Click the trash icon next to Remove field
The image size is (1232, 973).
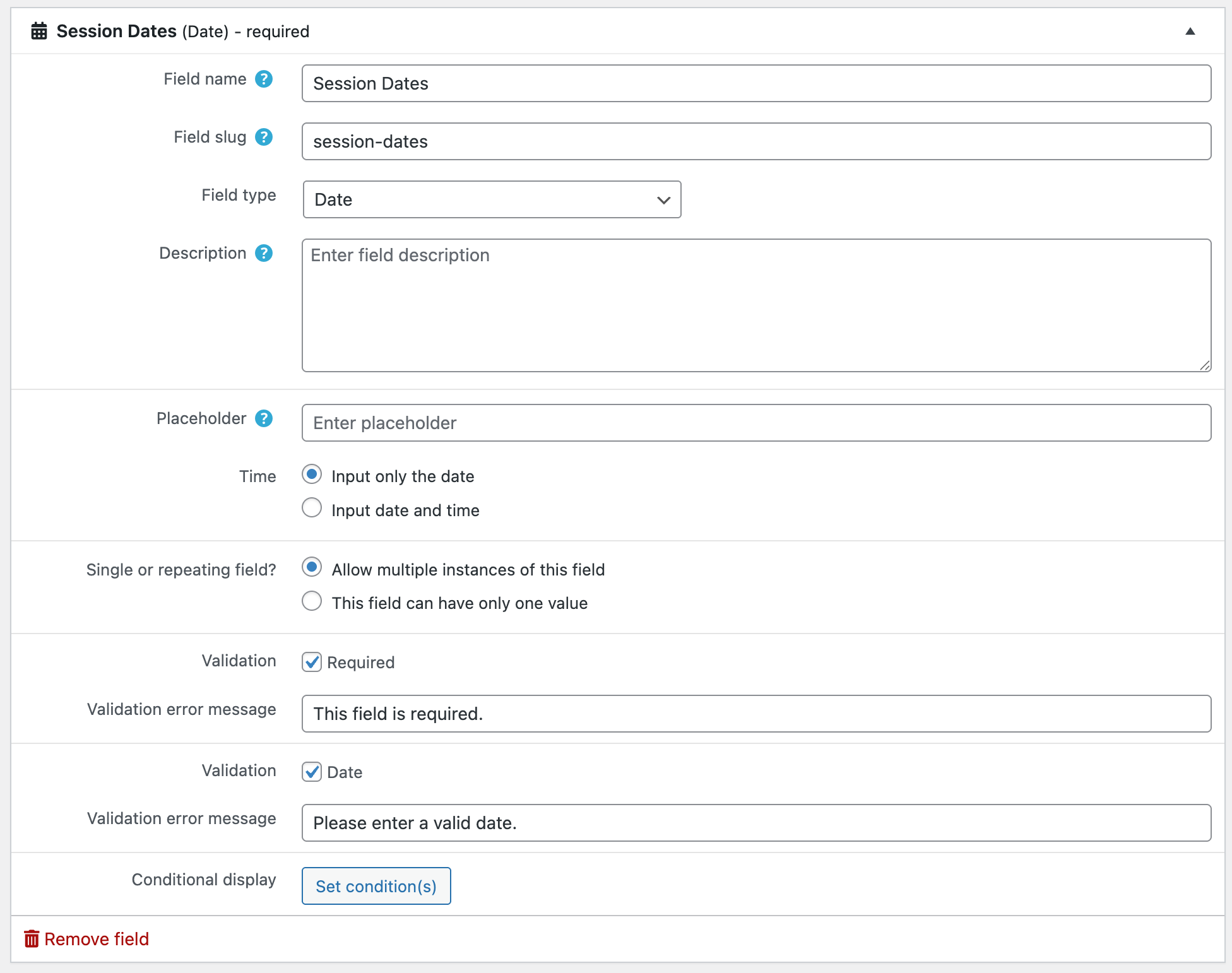click(32, 939)
